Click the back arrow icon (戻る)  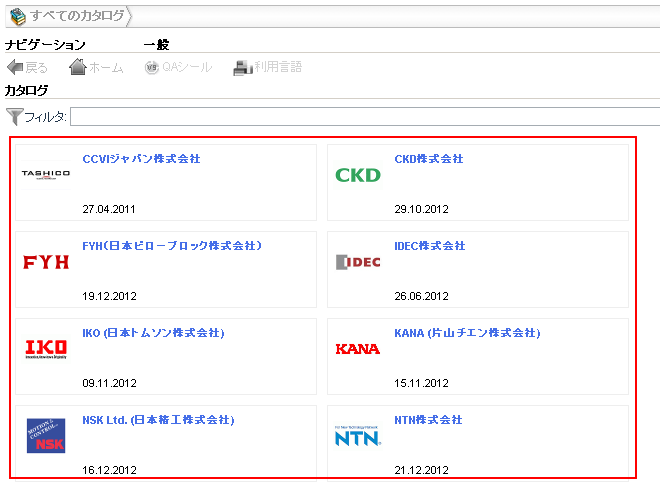[15, 67]
